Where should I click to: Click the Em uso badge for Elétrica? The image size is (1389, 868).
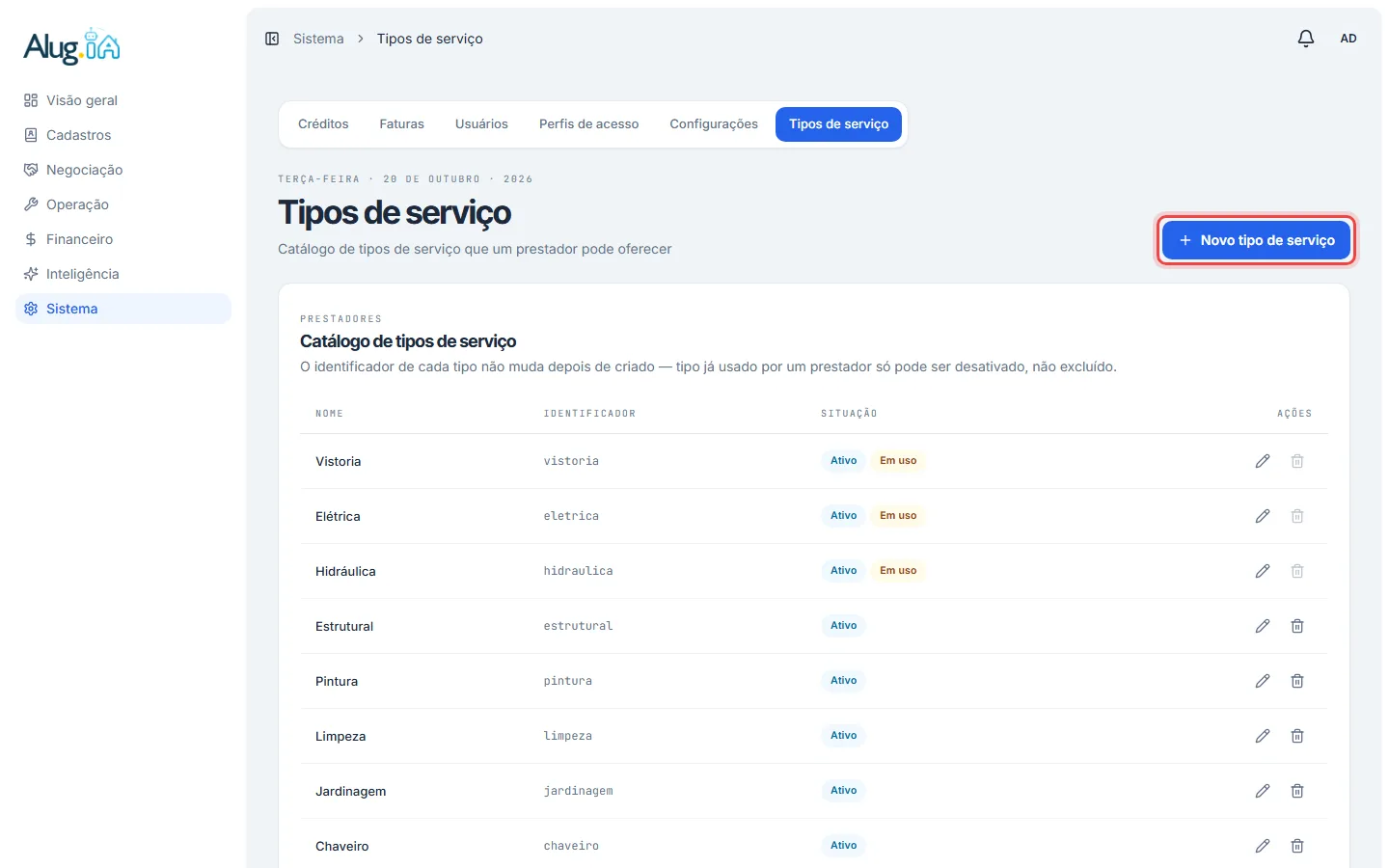coord(898,516)
